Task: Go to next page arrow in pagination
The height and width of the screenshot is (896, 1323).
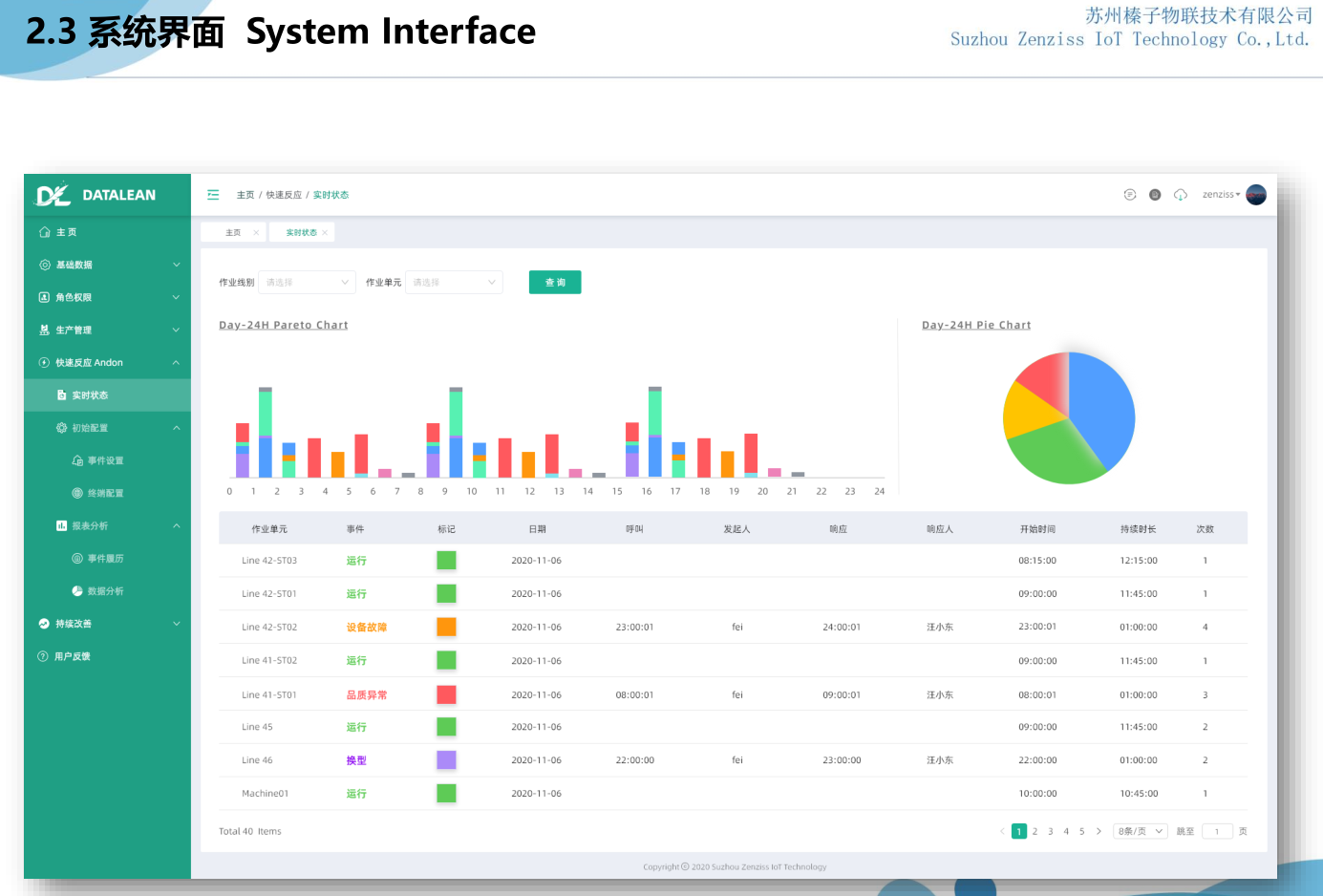Action: 1099,831
